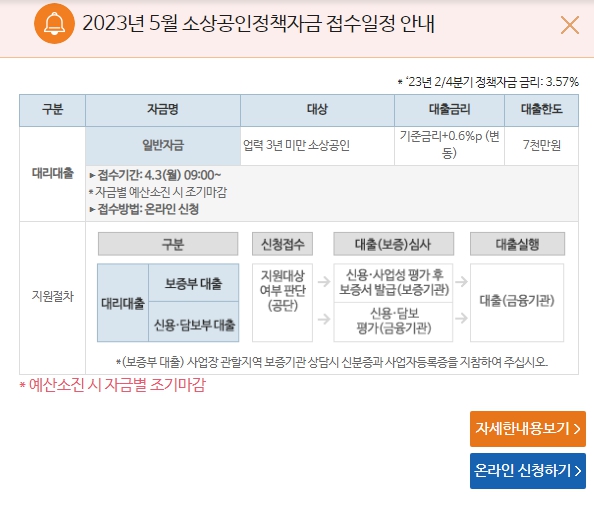This screenshot has height=518, width=594.
Task: Click the 신청접수 step header
Action: 282,244
